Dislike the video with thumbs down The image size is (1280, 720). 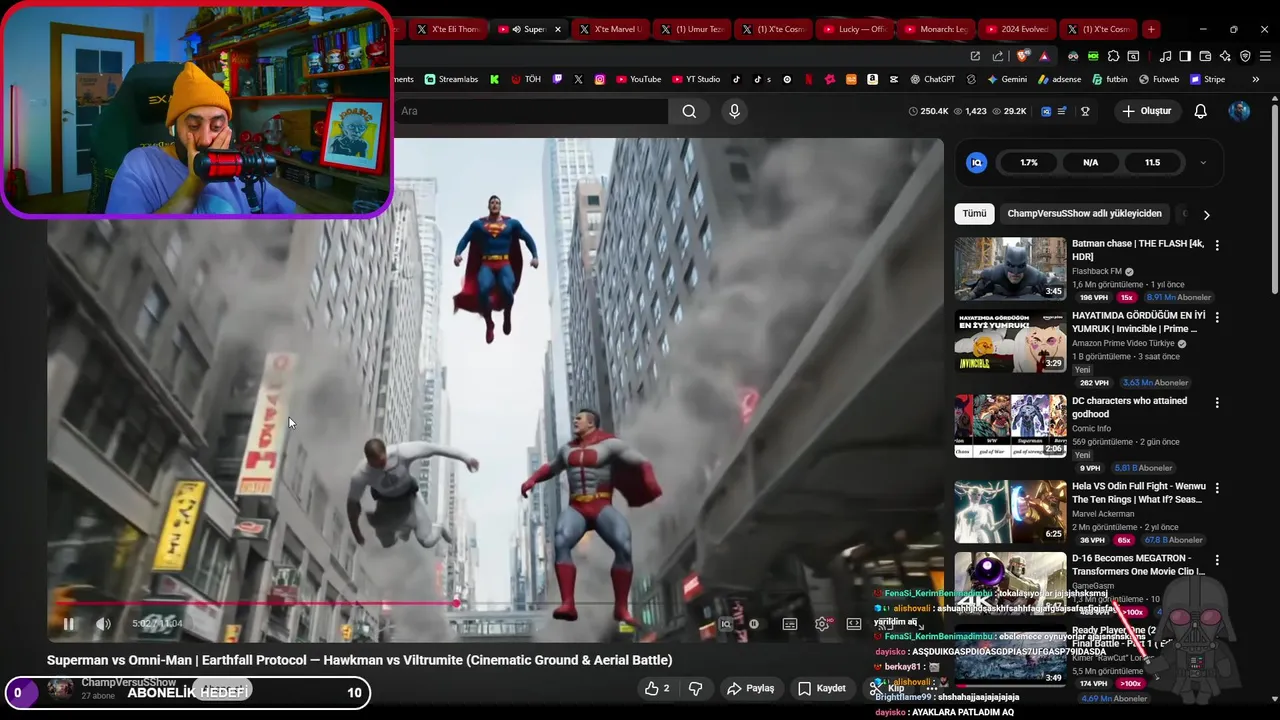(x=695, y=688)
